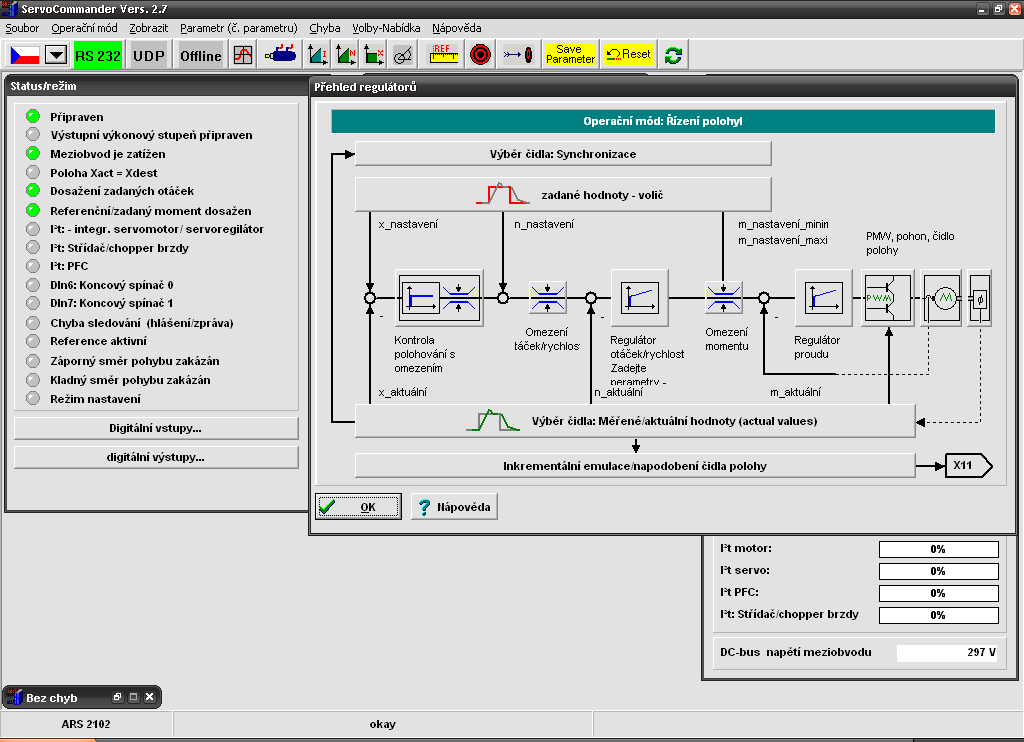
Task: Open the Regulátor proudu block
Action: [x=824, y=298]
